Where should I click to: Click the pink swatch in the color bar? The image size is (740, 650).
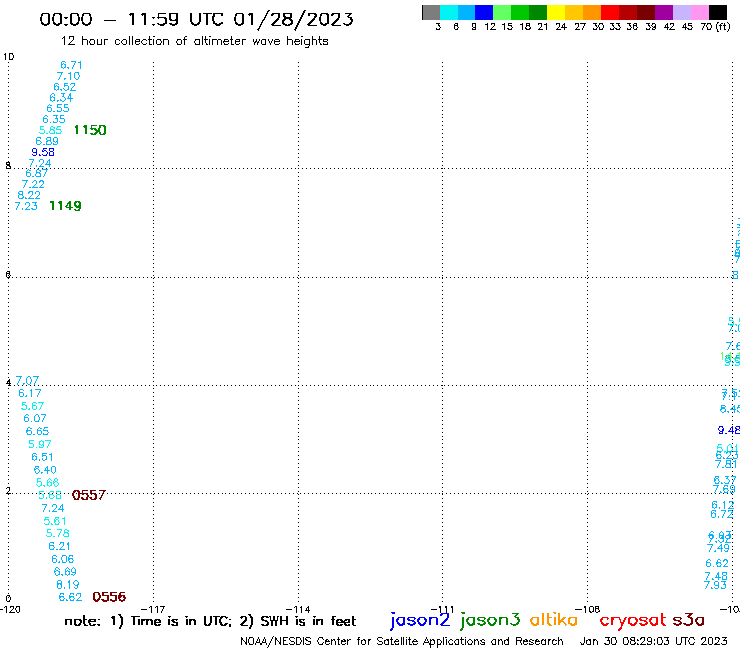click(699, 12)
